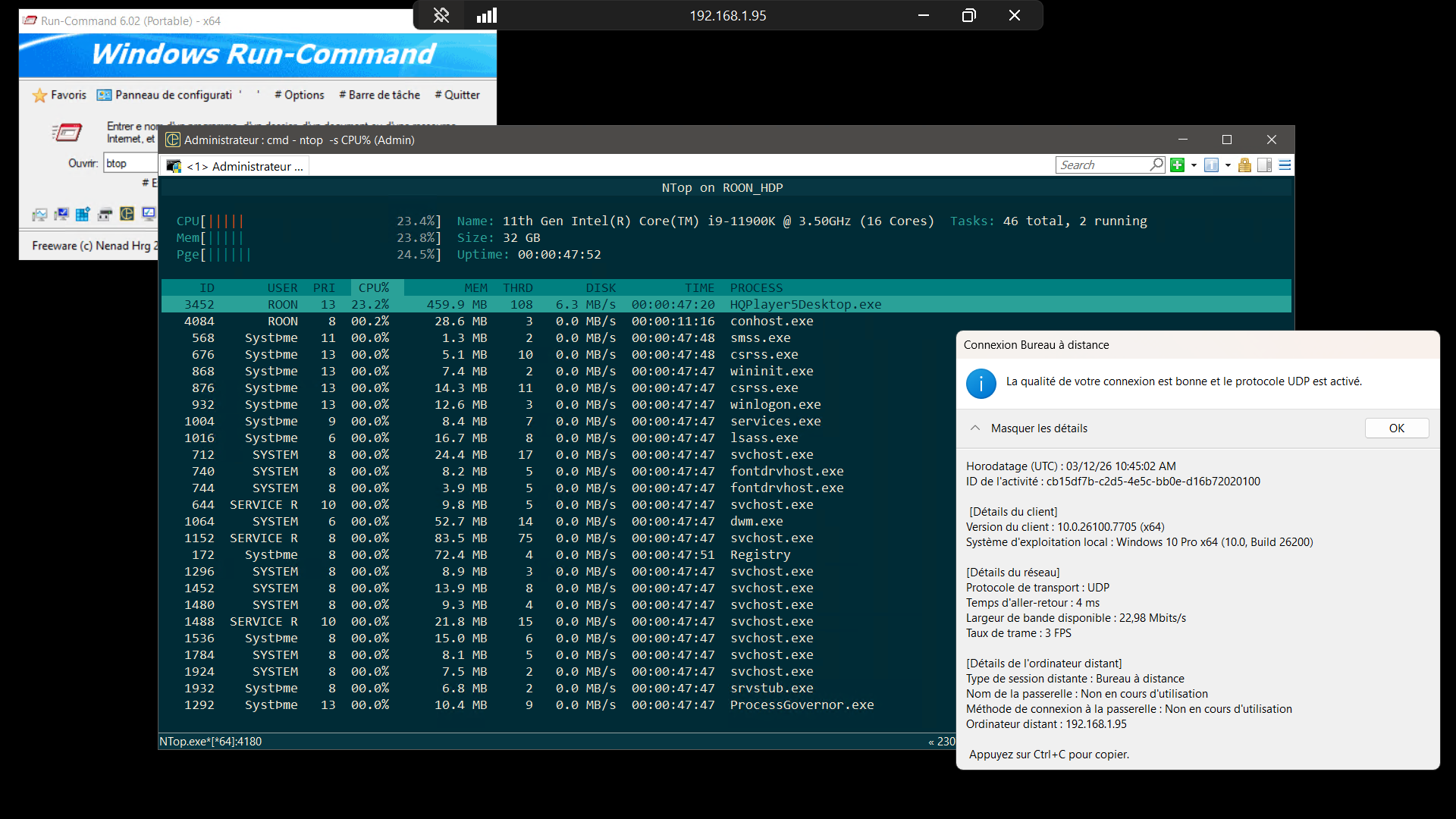Click the active console info icon
The width and height of the screenshot is (1456, 819).
click(1211, 165)
